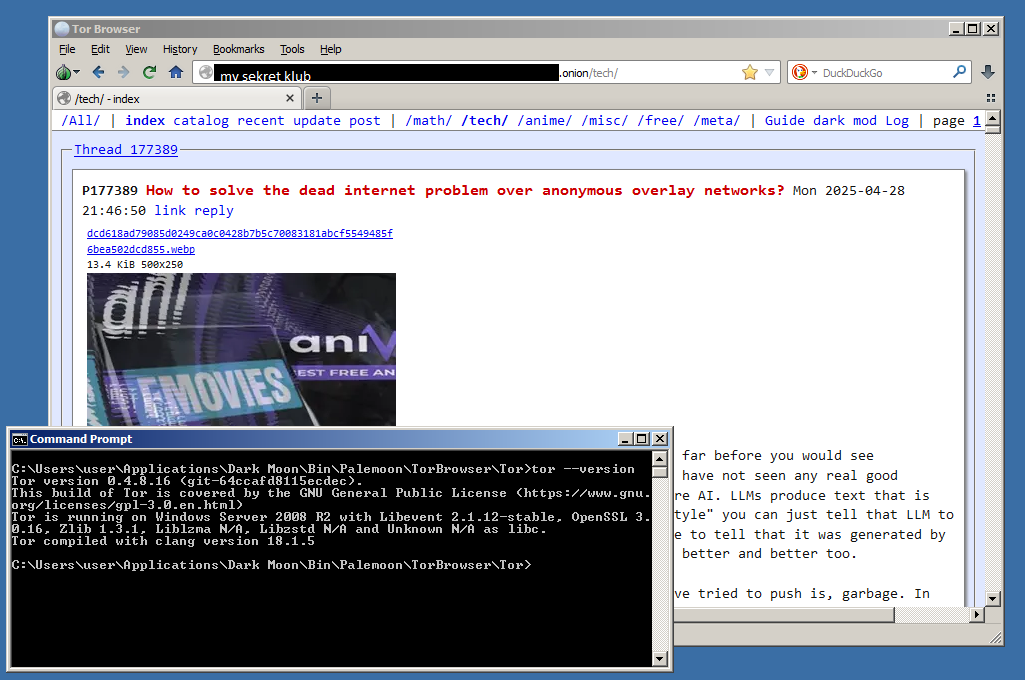
Task: Go back with the Back arrow
Action: pos(98,73)
